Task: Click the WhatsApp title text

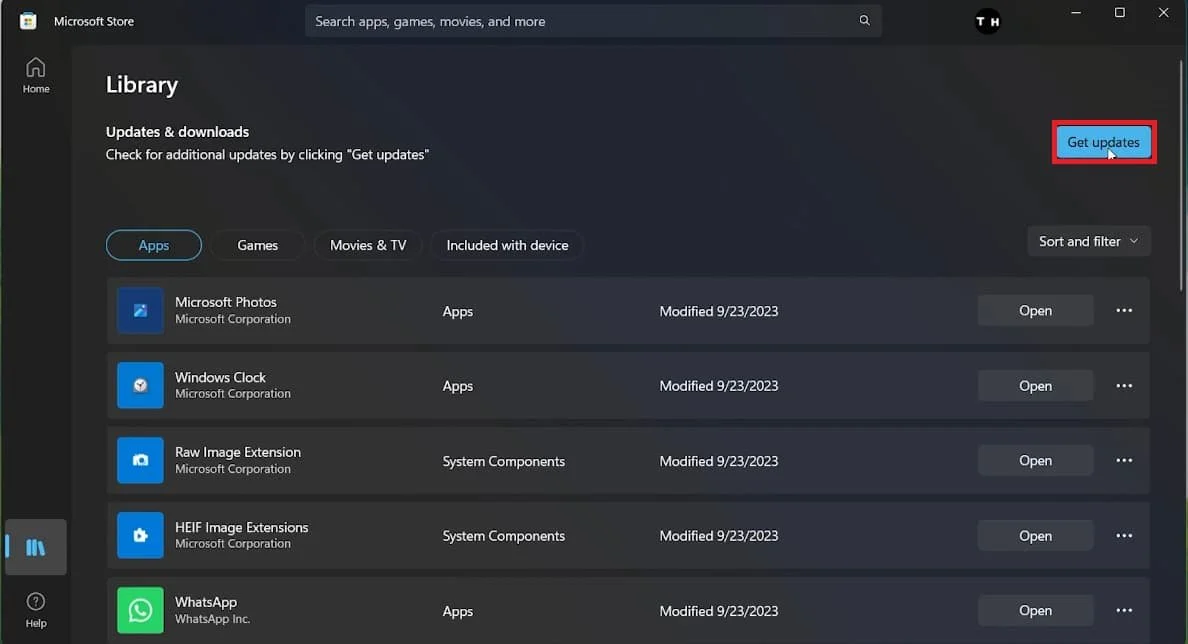Action: 206,602
